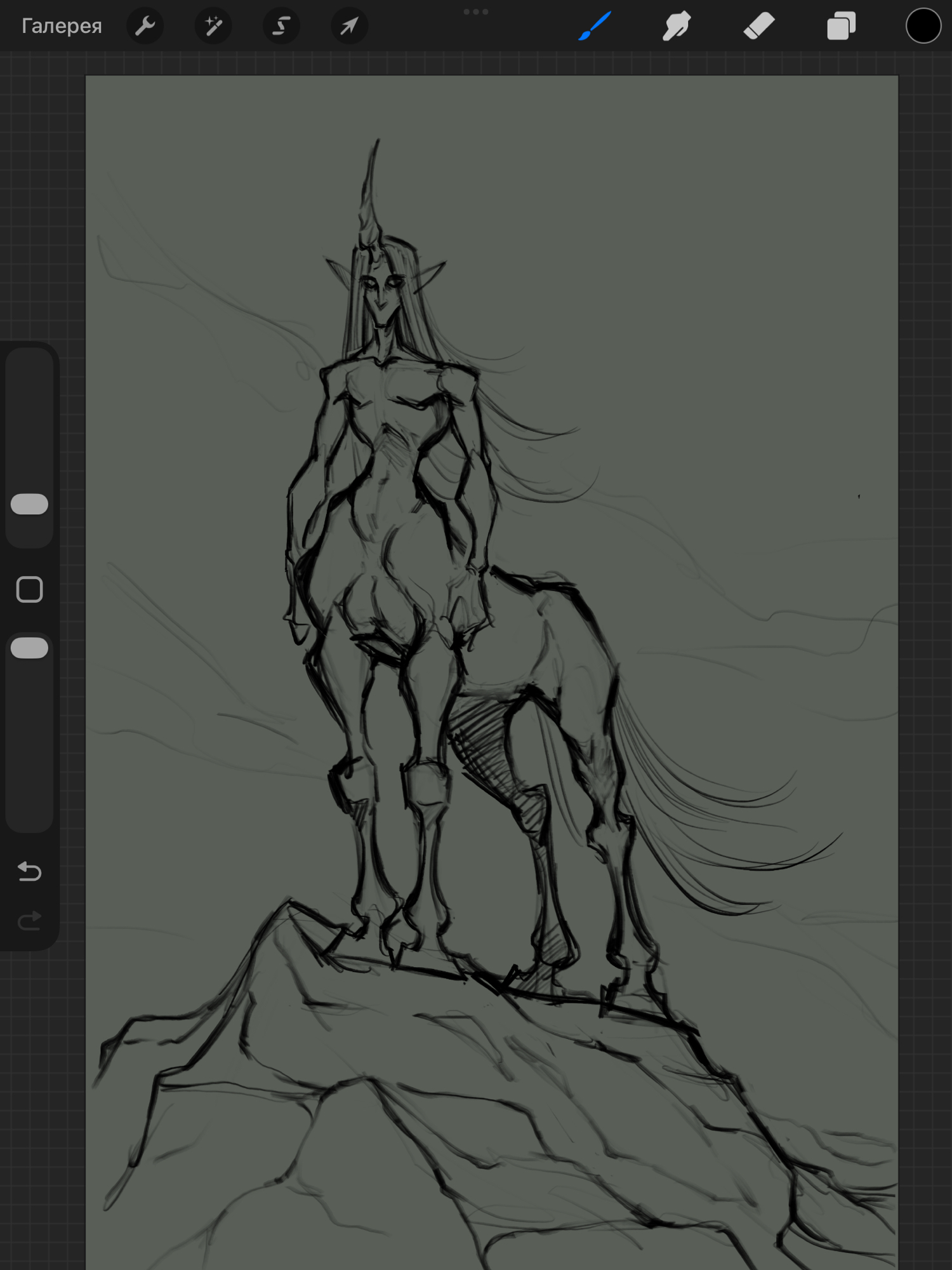
Task: Open the black active color swatch
Action: tap(923, 26)
